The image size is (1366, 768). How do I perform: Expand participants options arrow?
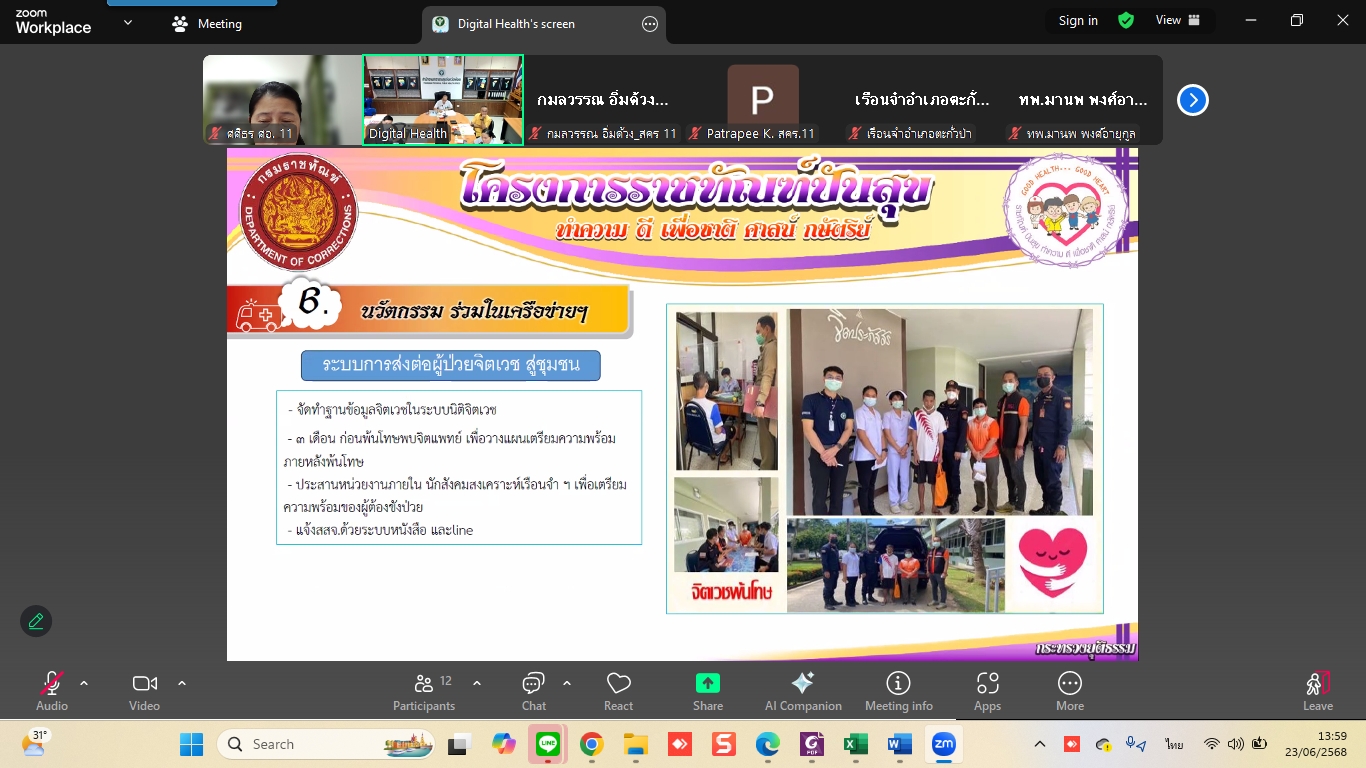(477, 683)
